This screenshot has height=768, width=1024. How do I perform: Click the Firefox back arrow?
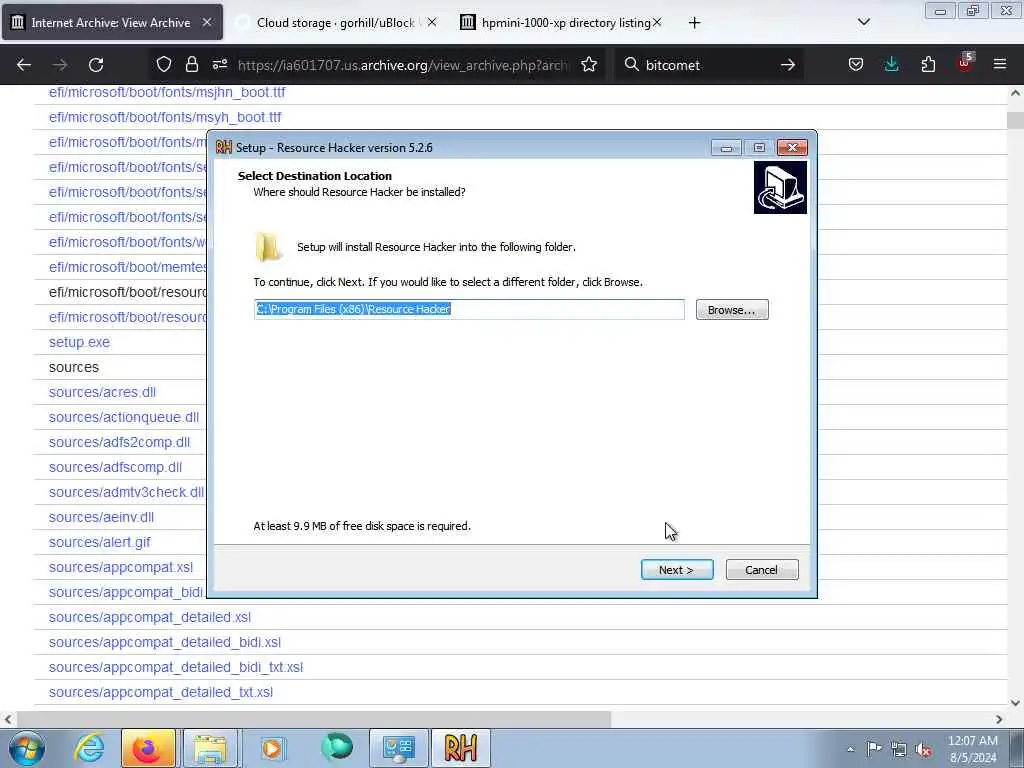(24, 65)
